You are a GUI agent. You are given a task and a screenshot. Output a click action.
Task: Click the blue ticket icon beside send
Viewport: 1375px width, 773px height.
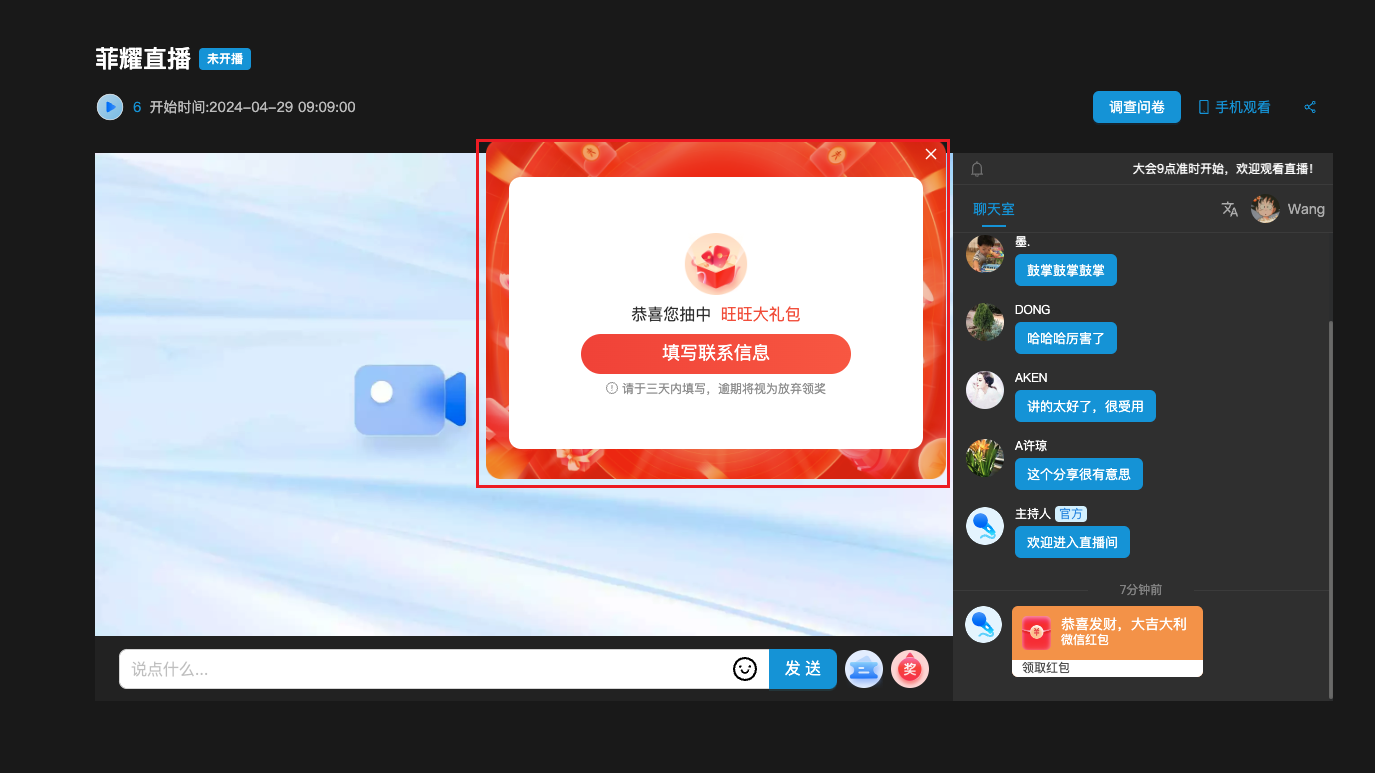click(x=864, y=669)
